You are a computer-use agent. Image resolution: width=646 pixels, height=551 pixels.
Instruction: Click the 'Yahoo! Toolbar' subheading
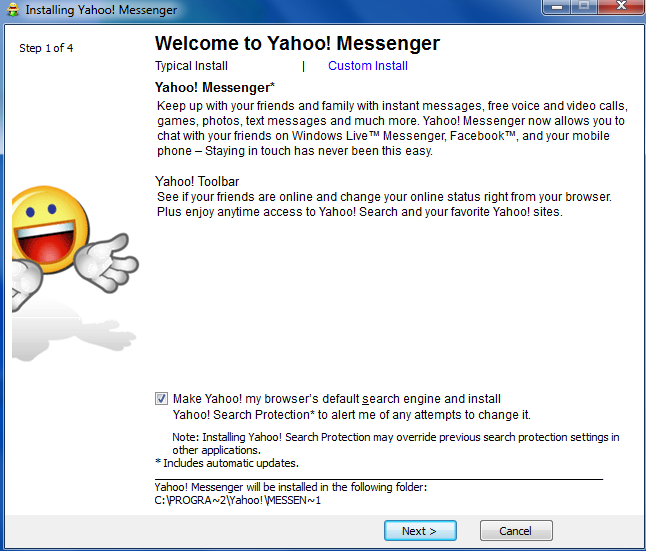tap(197, 182)
